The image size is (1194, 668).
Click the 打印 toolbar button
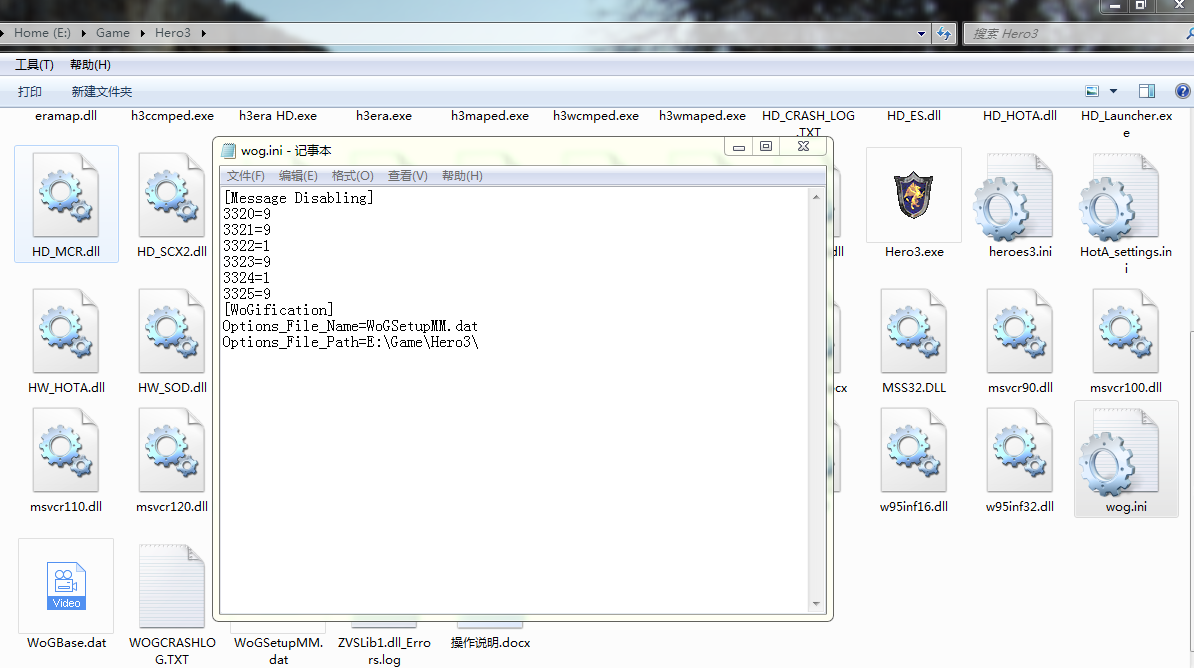pyautogui.click(x=30, y=91)
